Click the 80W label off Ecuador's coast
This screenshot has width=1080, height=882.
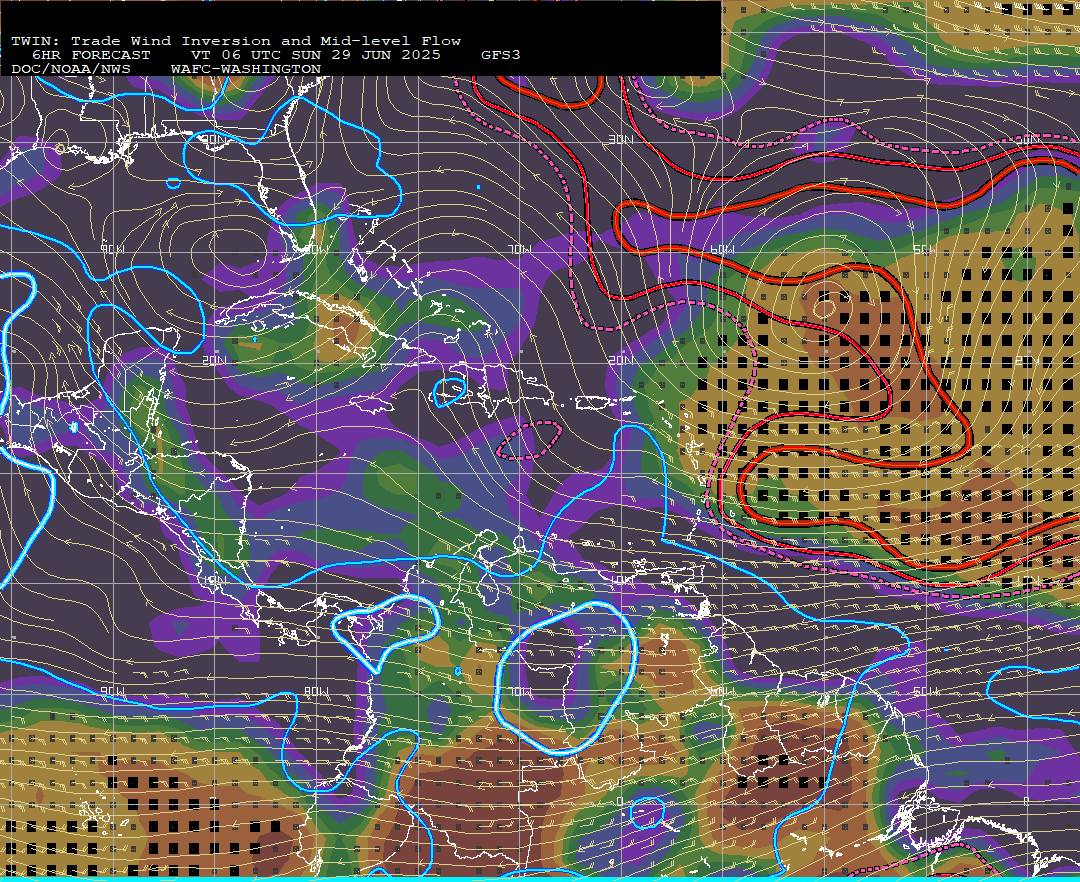[316, 691]
